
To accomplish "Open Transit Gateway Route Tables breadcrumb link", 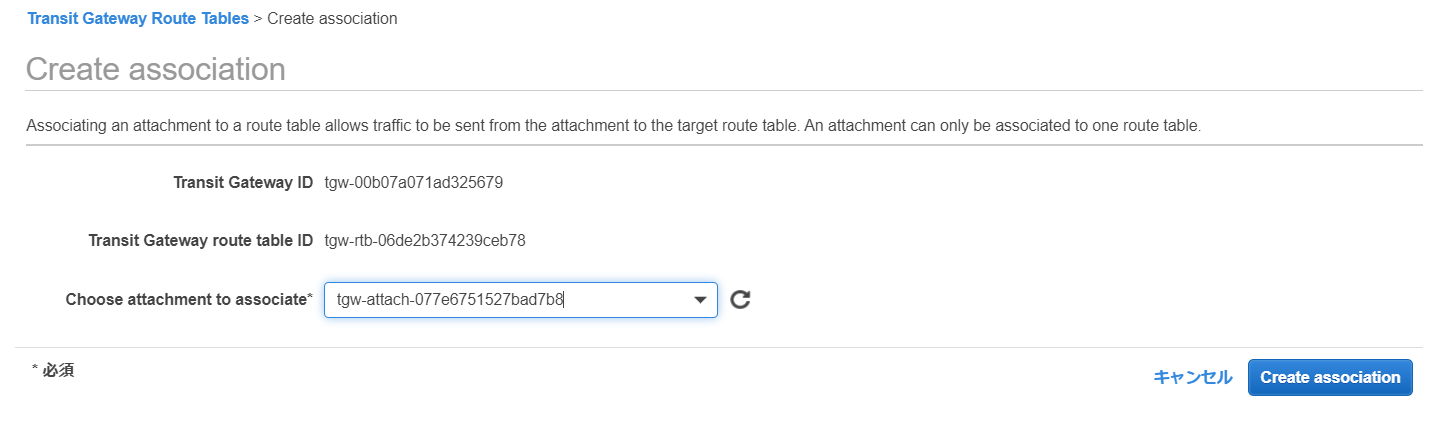I will click(138, 19).
